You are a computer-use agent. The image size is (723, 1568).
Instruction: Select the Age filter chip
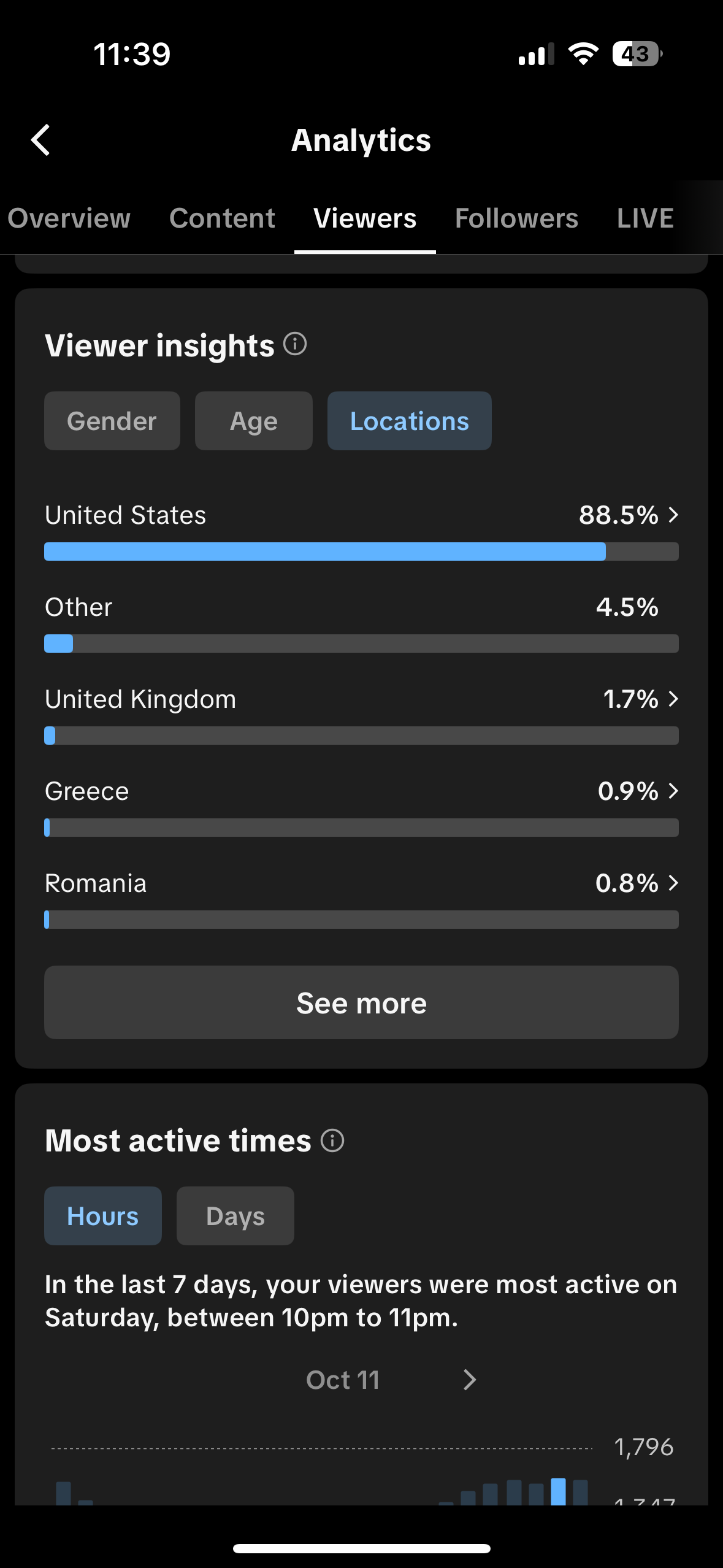click(253, 421)
